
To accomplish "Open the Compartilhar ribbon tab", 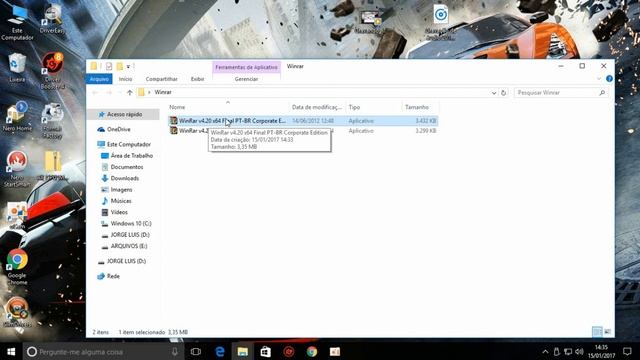I will point(162,79).
